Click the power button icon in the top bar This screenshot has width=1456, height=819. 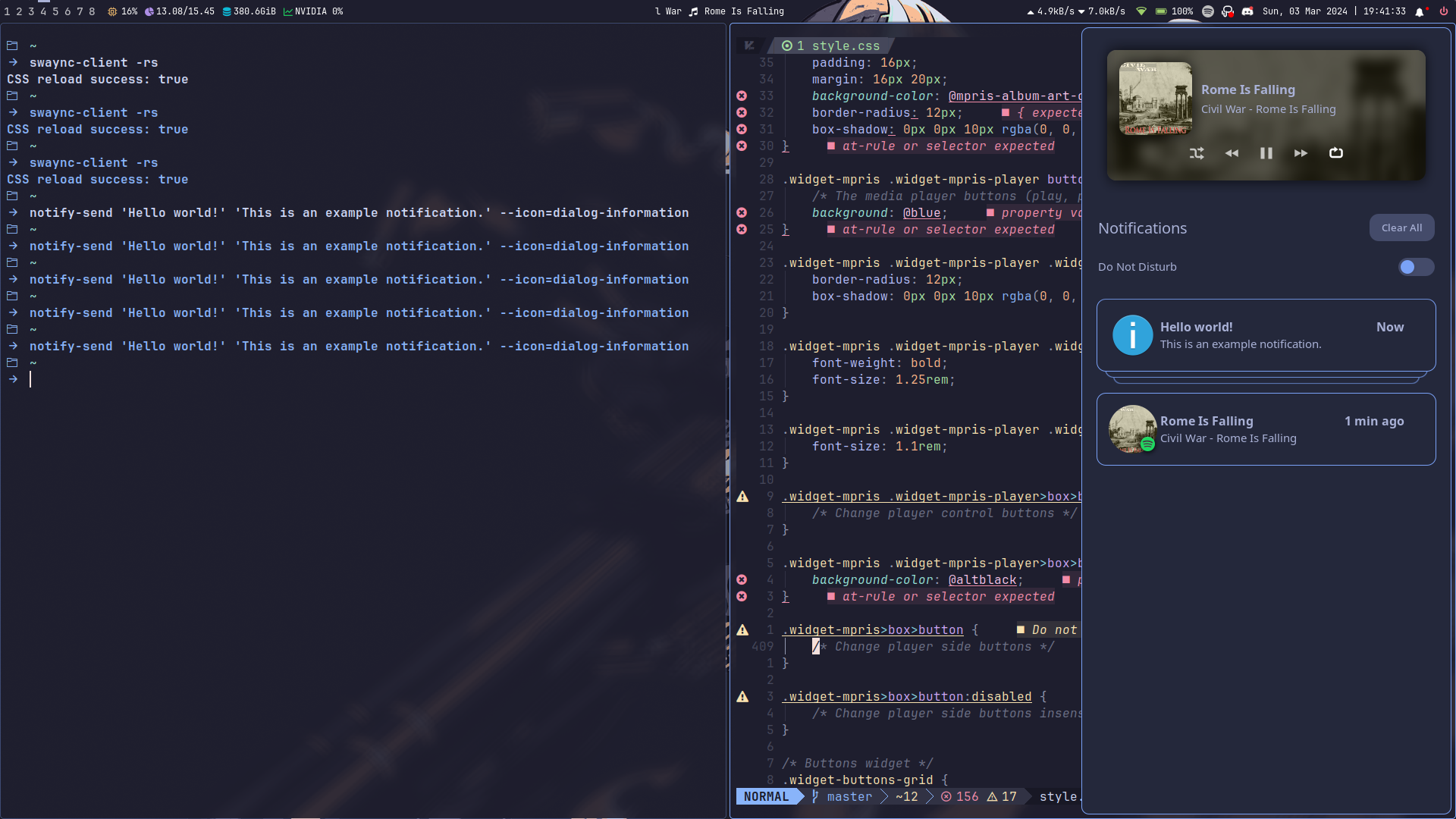click(1443, 11)
